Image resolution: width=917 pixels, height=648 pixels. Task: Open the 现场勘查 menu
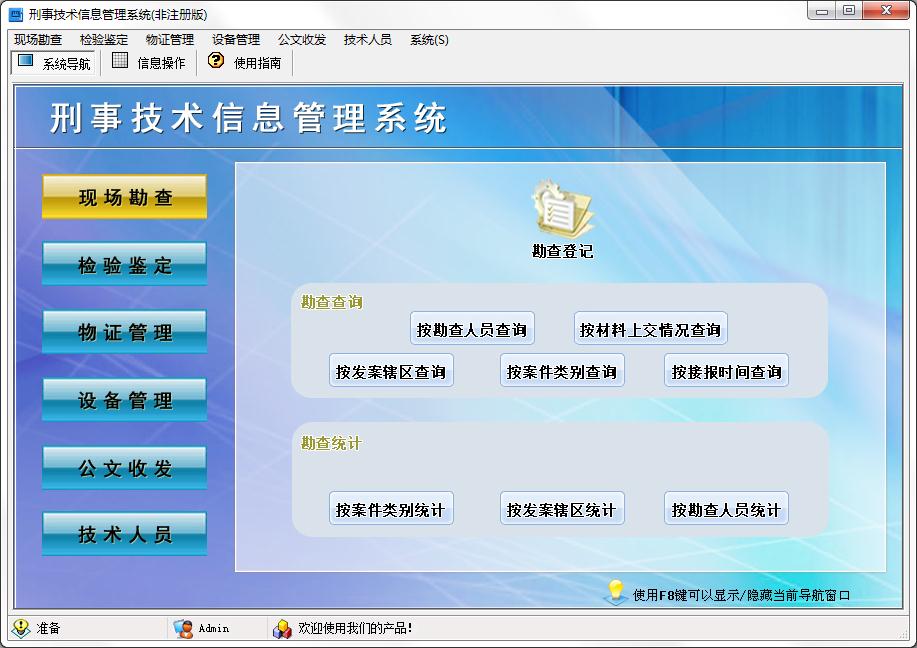pos(38,40)
